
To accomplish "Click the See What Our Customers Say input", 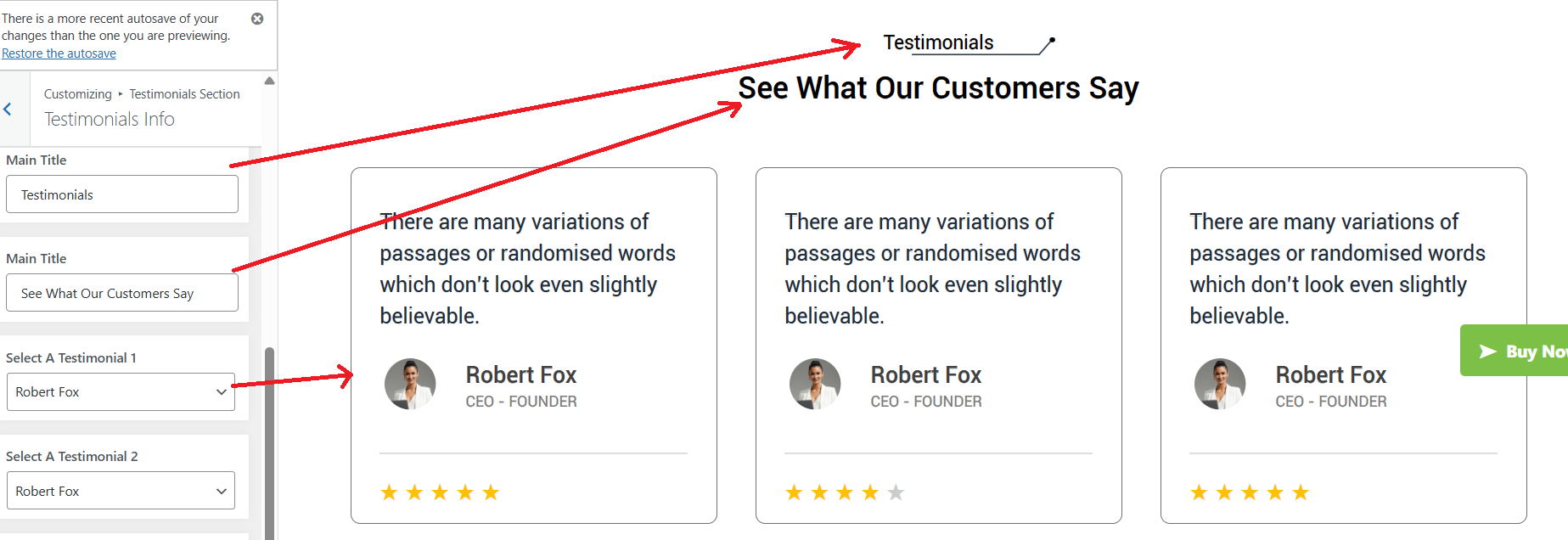I will point(121,293).
